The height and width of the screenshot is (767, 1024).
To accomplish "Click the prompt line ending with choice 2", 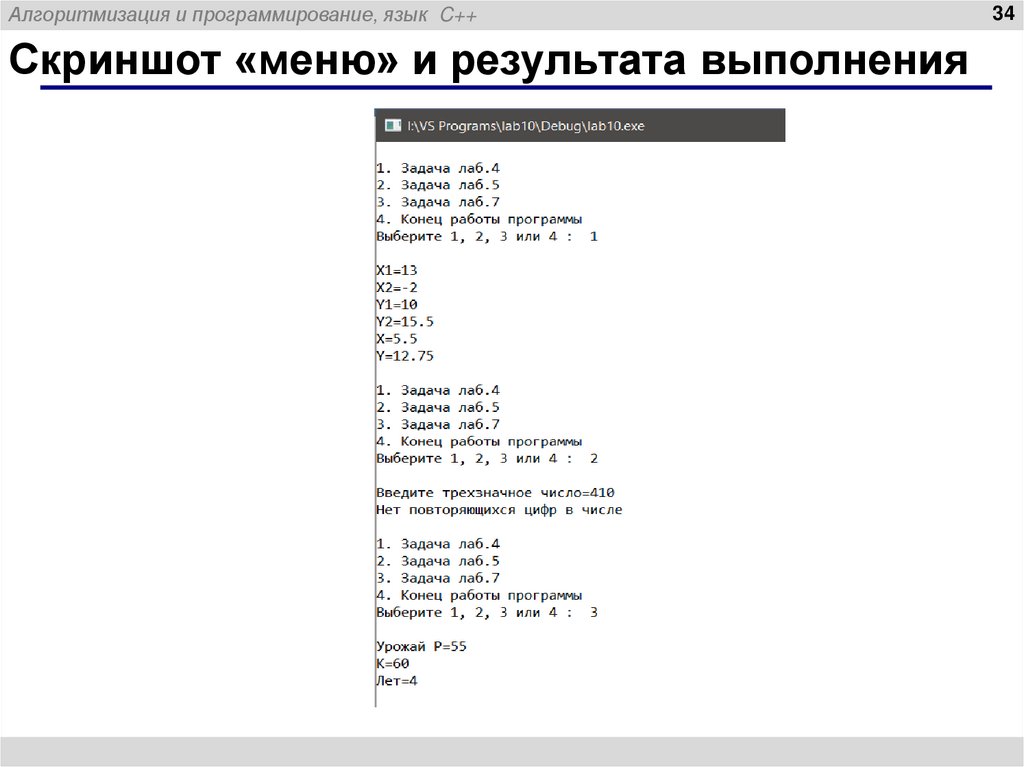I will 487,459.
